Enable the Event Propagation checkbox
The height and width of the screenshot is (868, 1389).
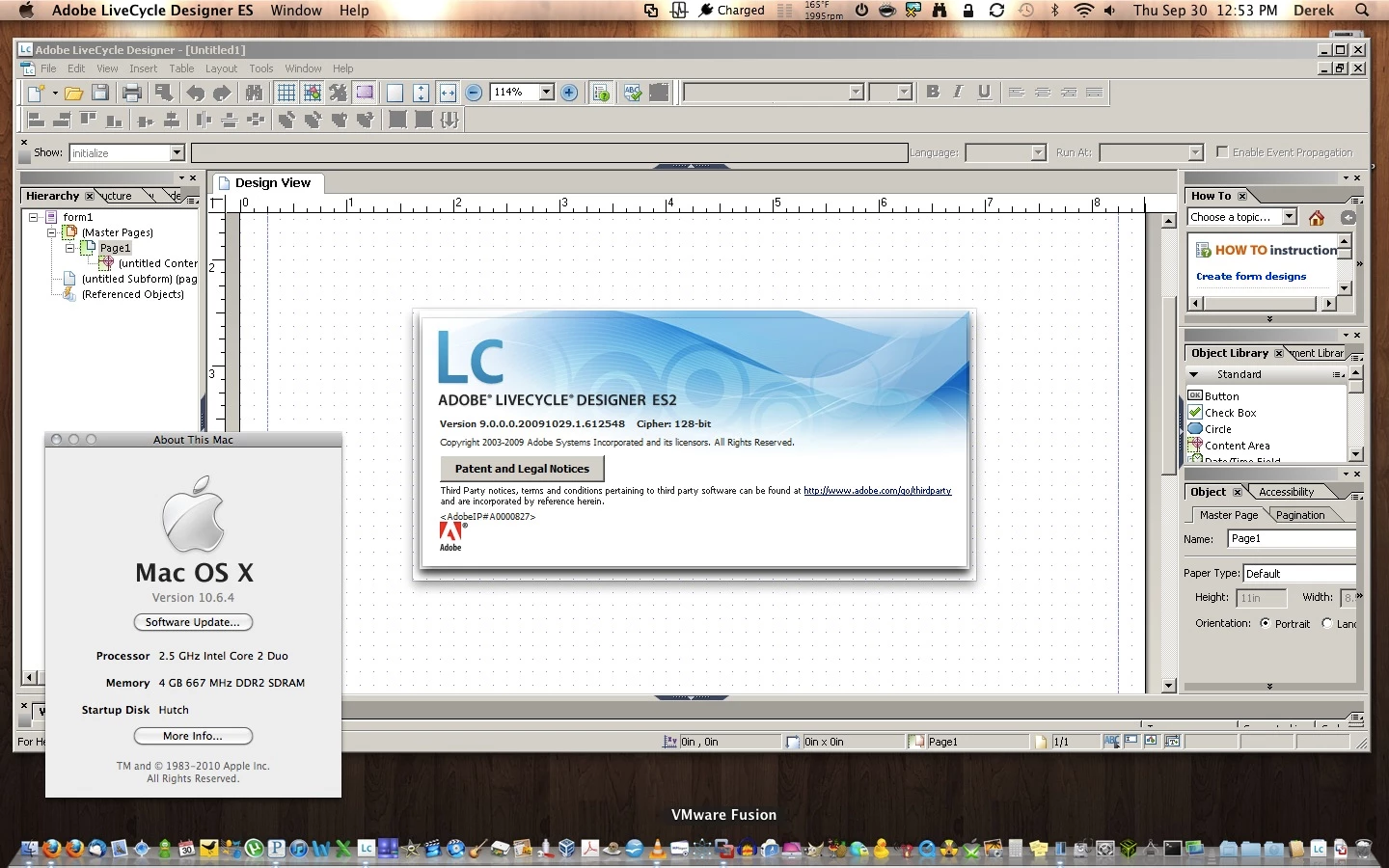1222,151
